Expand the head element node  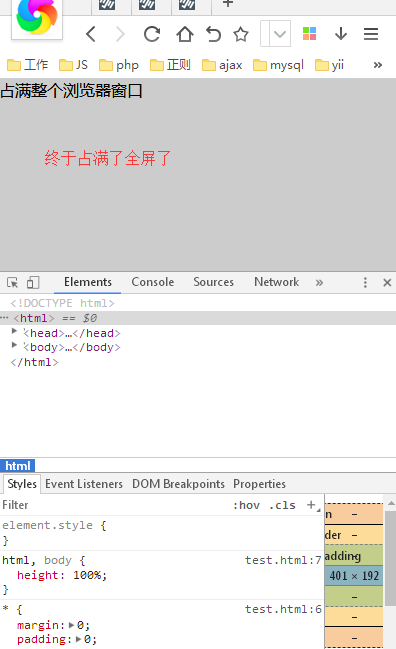(x=14, y=331)
